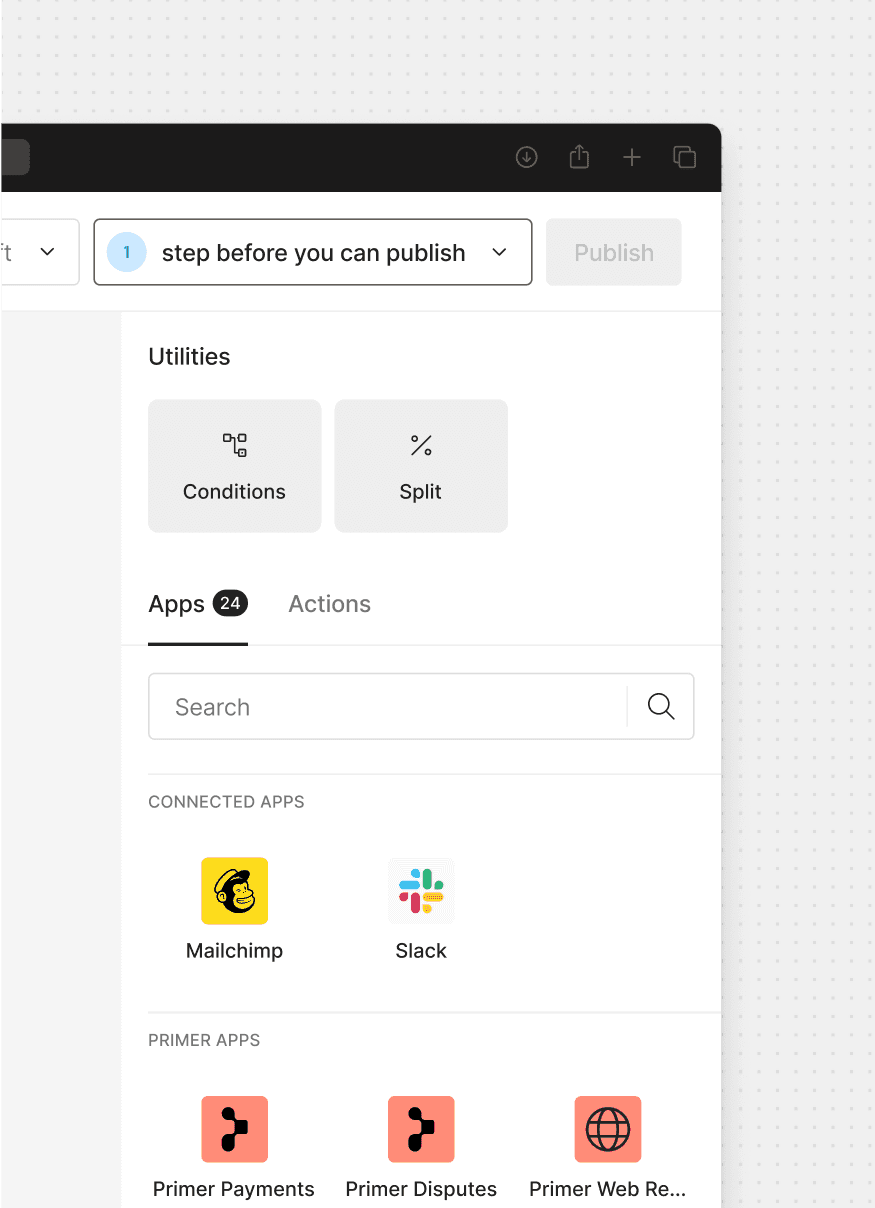Add the Conditions utility
Viewport: 875px width, 1208px height.
(235, 466)
